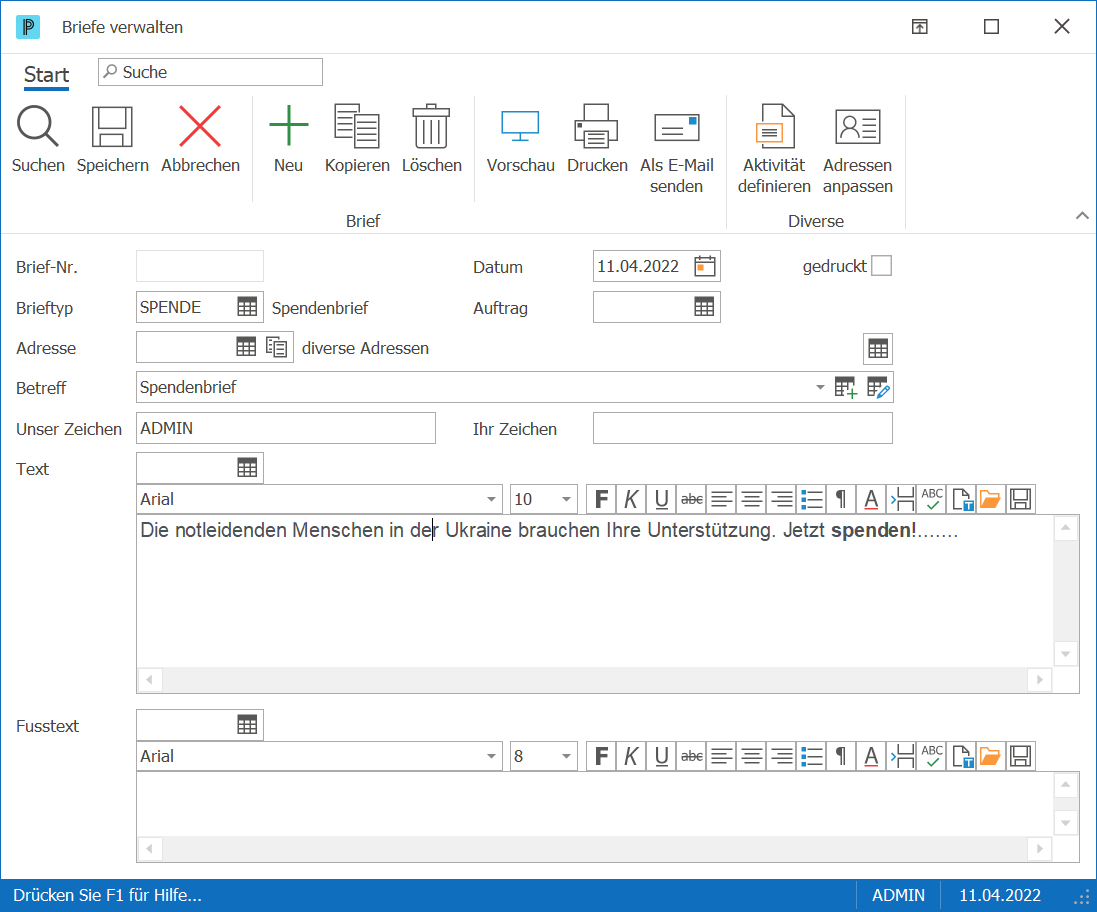Viewport: 1097px width, 912px height.
Task: Open Aktivität definieren
Action: (774, 149)
